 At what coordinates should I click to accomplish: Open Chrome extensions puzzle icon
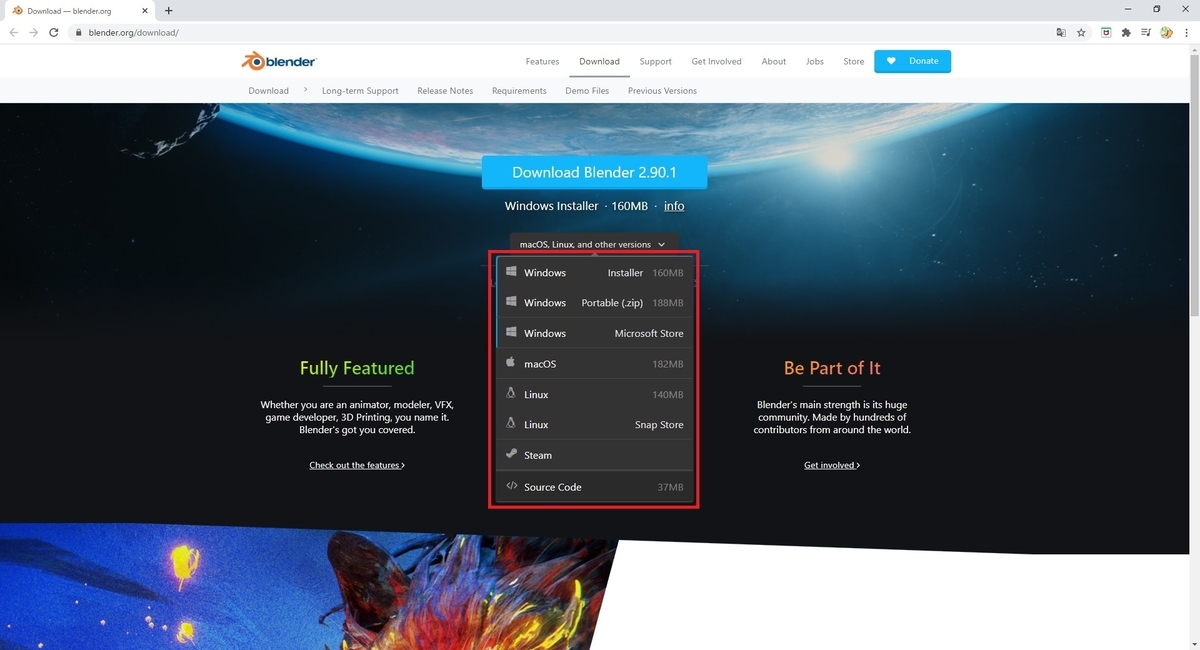(x=1126, y=32)
